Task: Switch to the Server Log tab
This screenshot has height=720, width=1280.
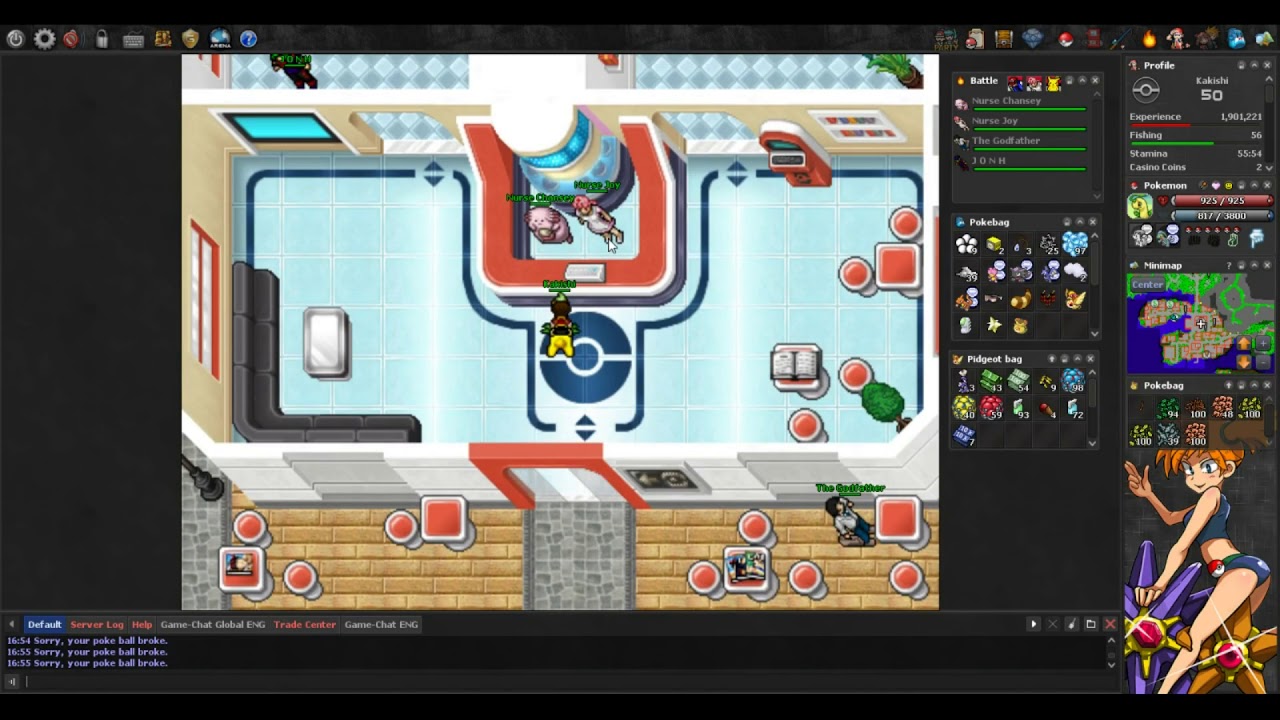Action: 96,624
